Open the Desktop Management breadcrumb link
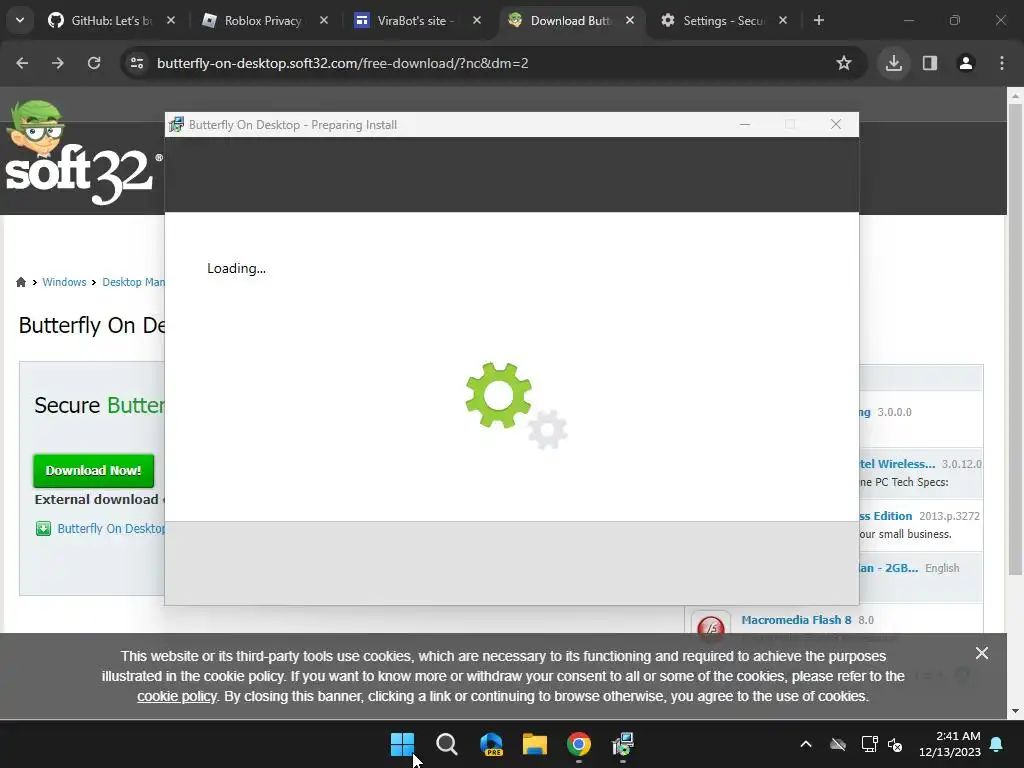 [x=133, y=282]
